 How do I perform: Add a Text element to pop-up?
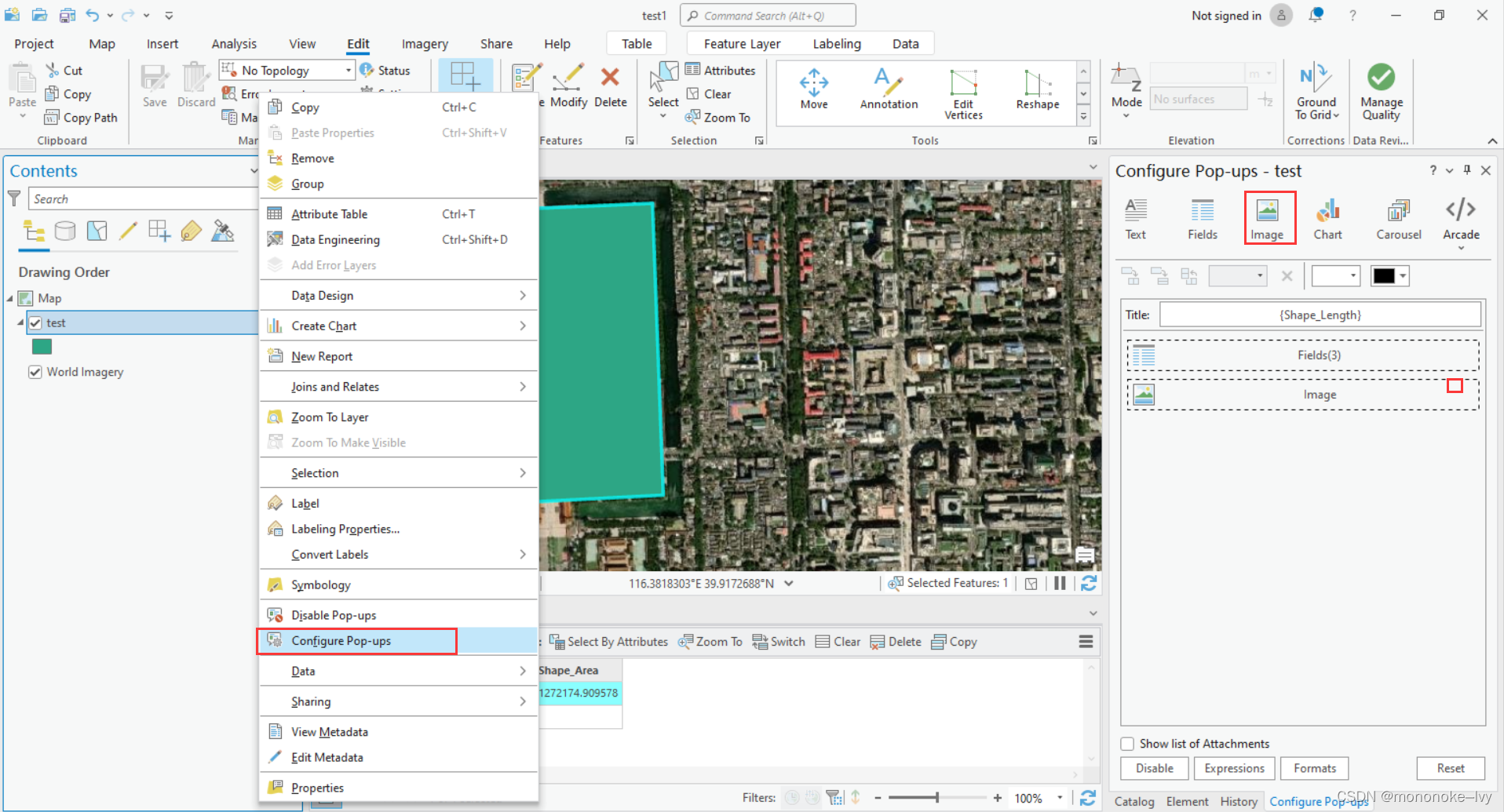(1135, 219)
